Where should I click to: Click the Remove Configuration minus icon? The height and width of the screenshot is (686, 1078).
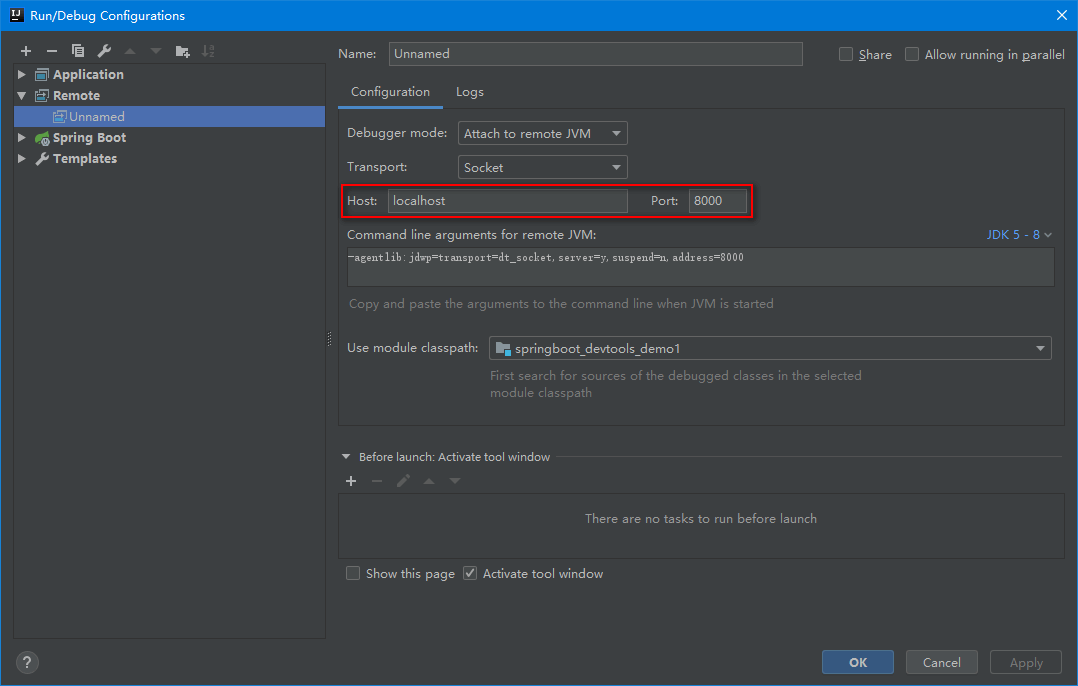tap(52, 51)
